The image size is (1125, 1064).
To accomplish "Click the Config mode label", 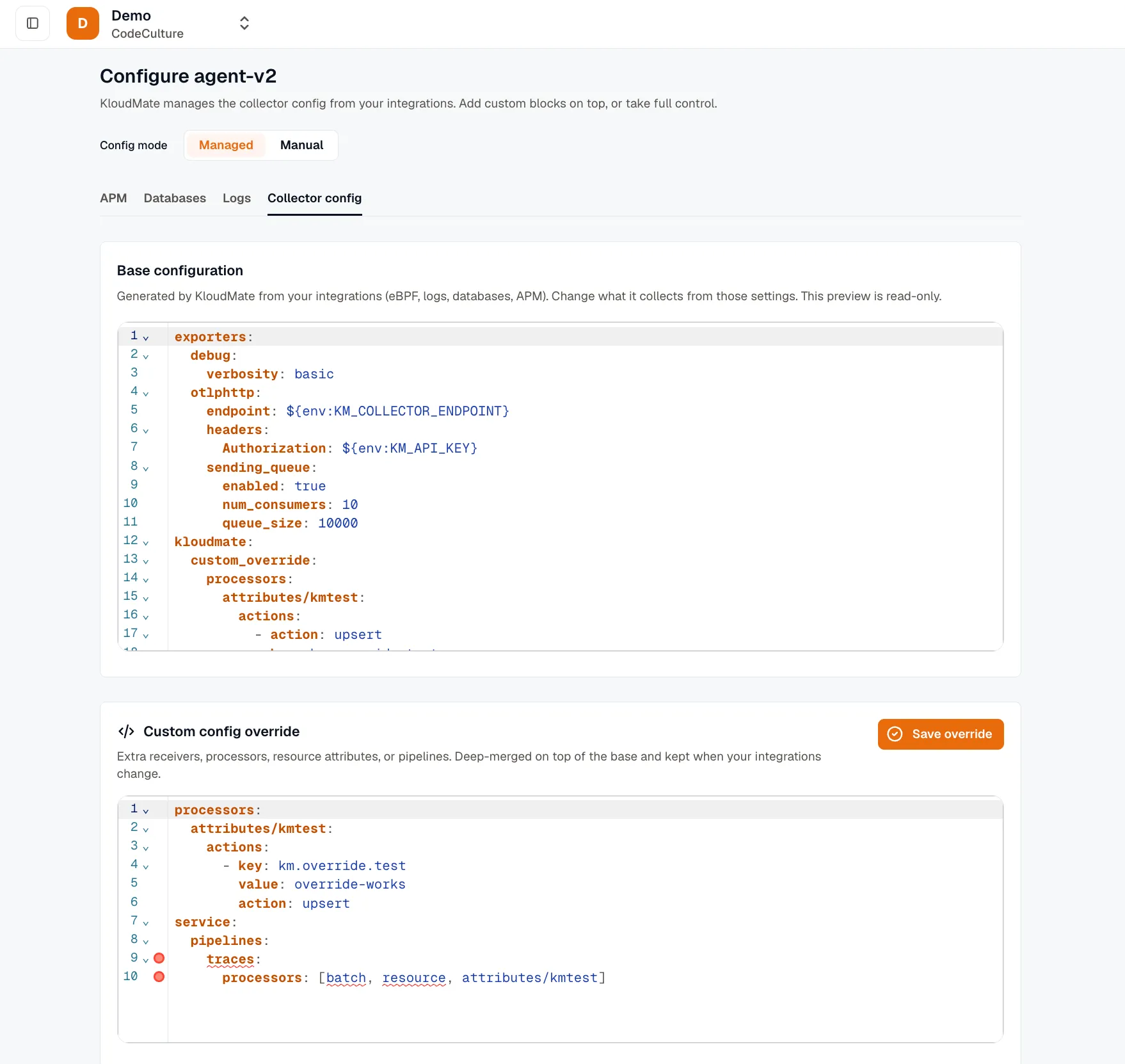I will 133,145.
